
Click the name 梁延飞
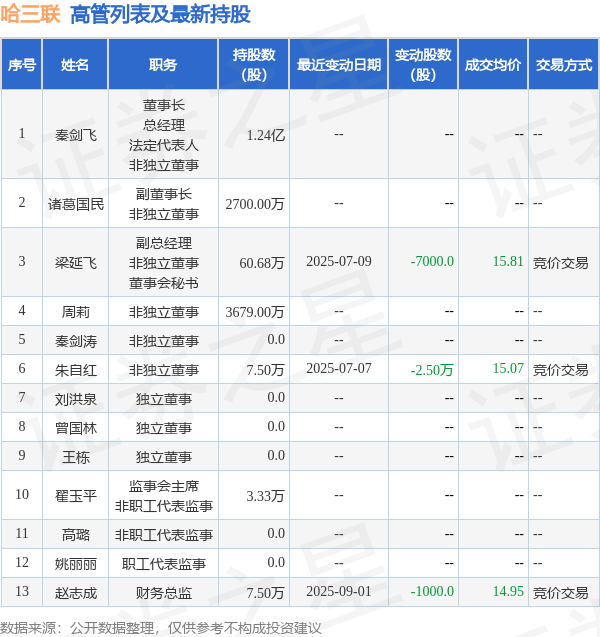tap(76, 263)
